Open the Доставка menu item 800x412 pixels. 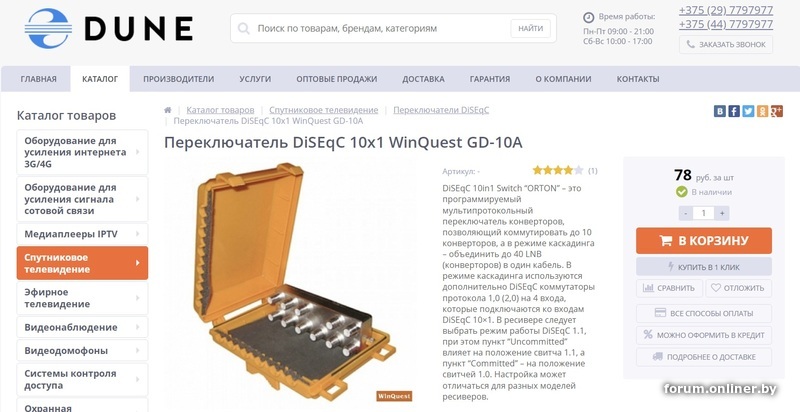(423, 79)
